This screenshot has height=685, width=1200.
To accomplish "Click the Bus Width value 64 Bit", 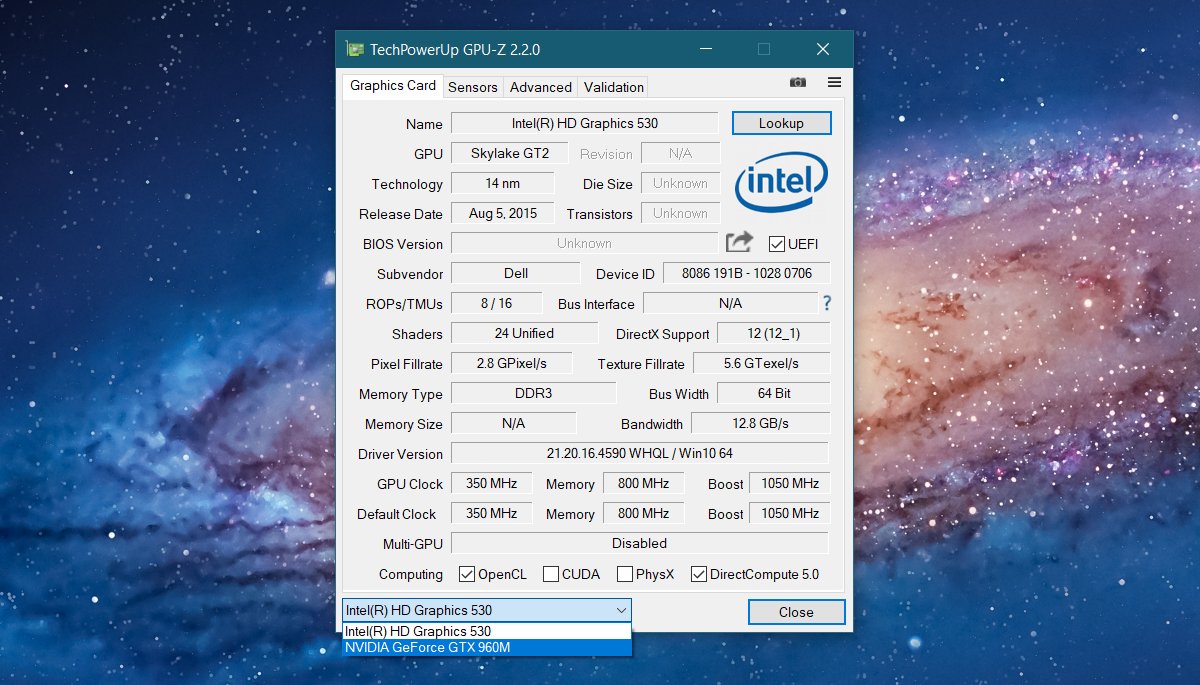I will (774, 393).
